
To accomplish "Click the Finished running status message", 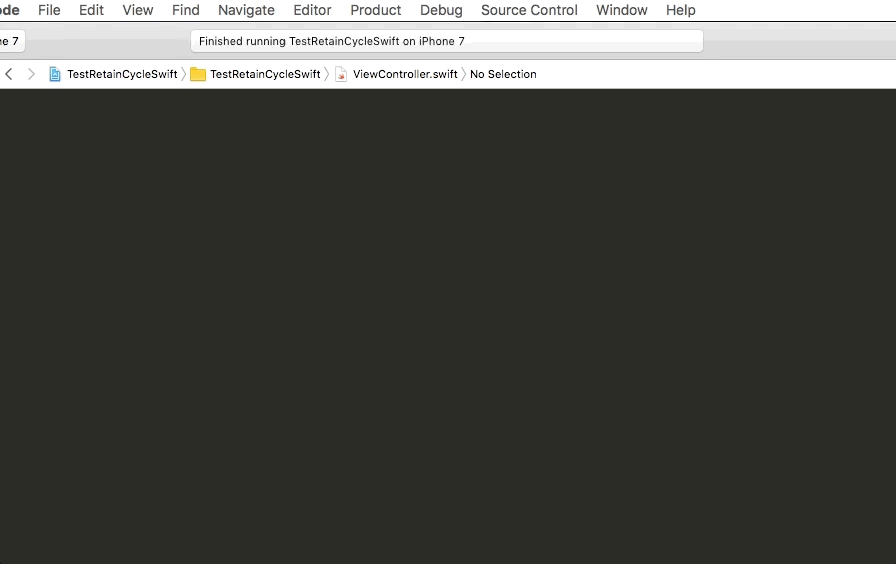I will pos(331,41).
